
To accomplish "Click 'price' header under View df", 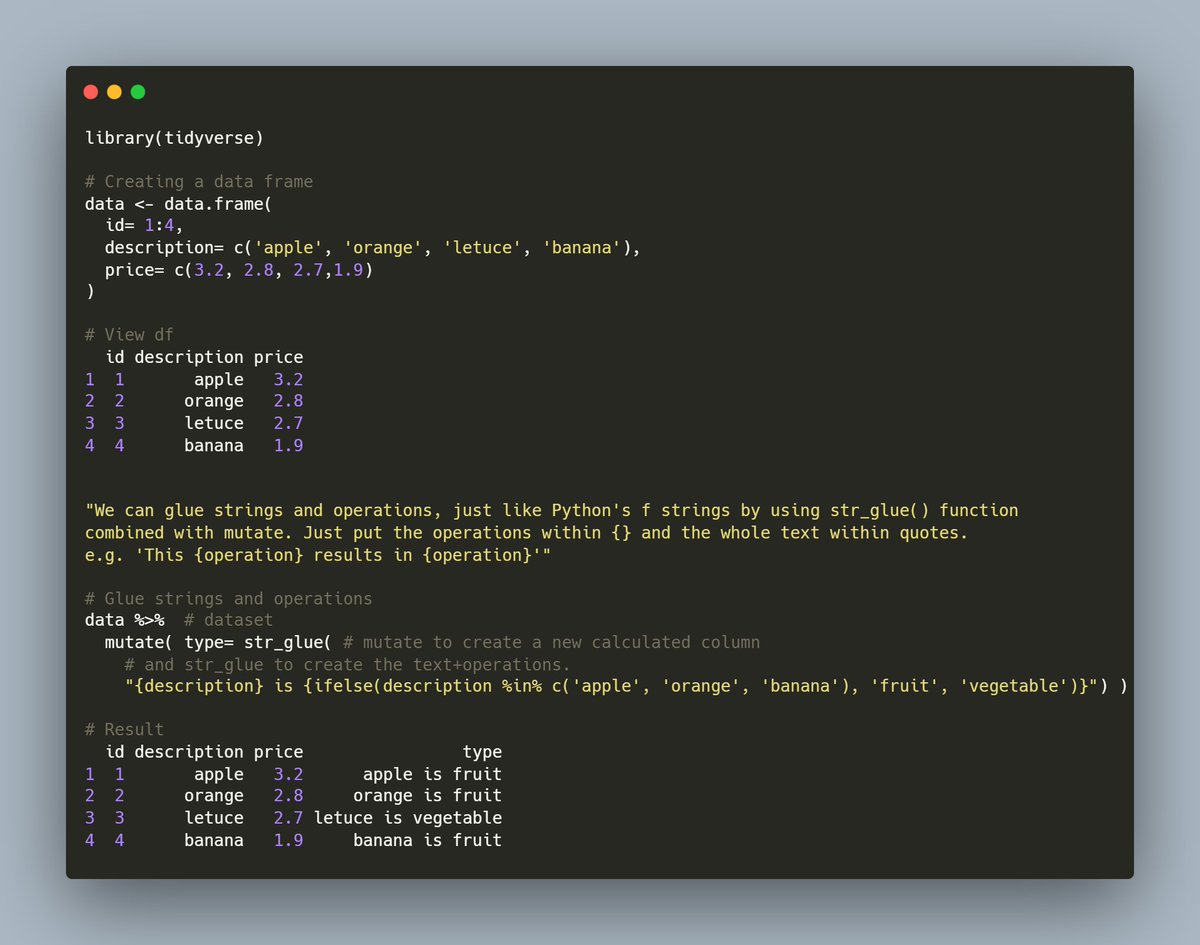I will (278, 357).
